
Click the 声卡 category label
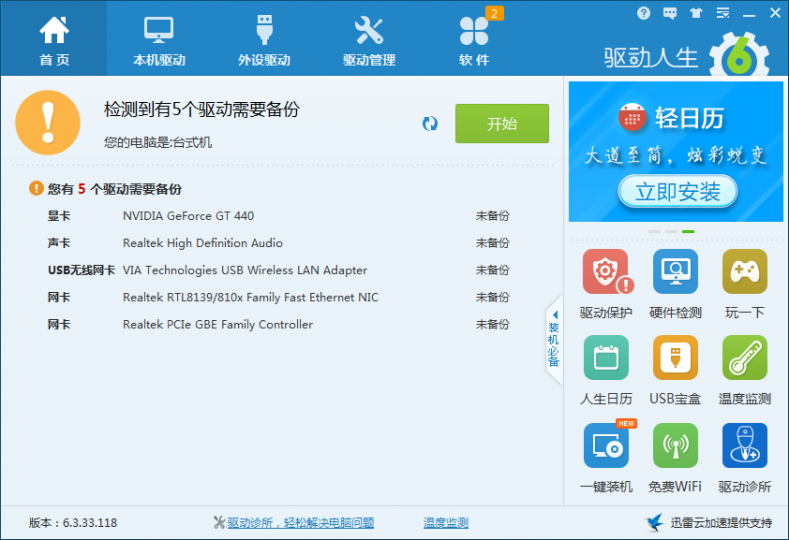coord(59,243)
